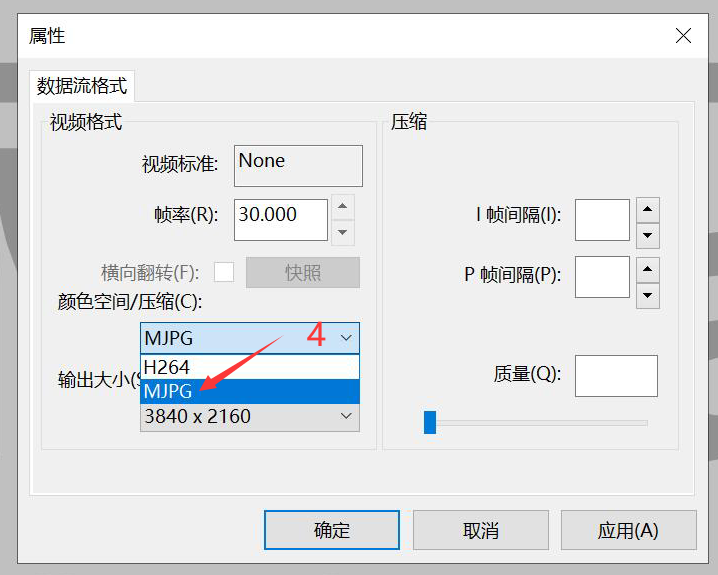Increase 帧率 with the up arrow

click(343, 207)
